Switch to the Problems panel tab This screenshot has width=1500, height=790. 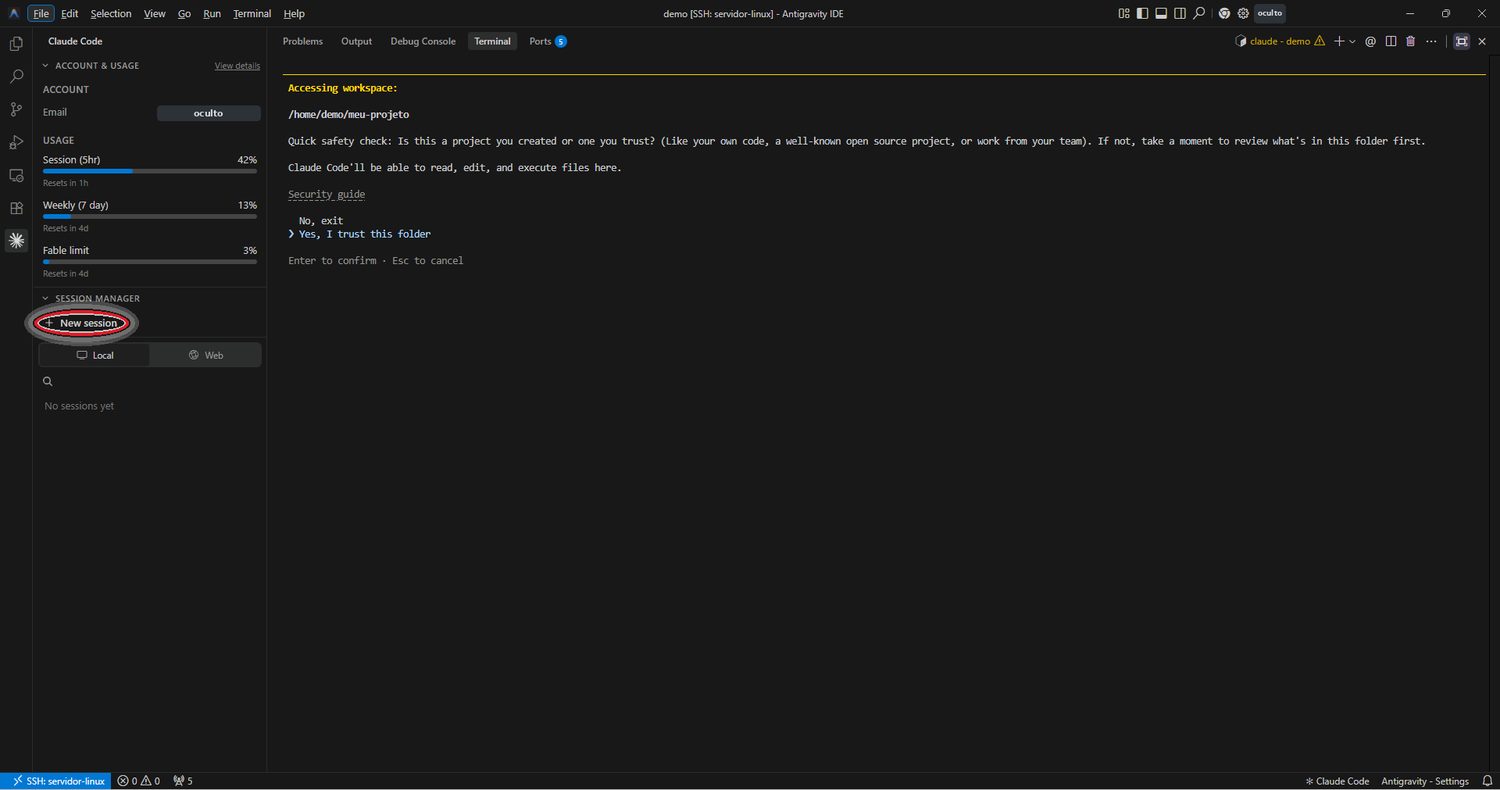click(303, 41)
